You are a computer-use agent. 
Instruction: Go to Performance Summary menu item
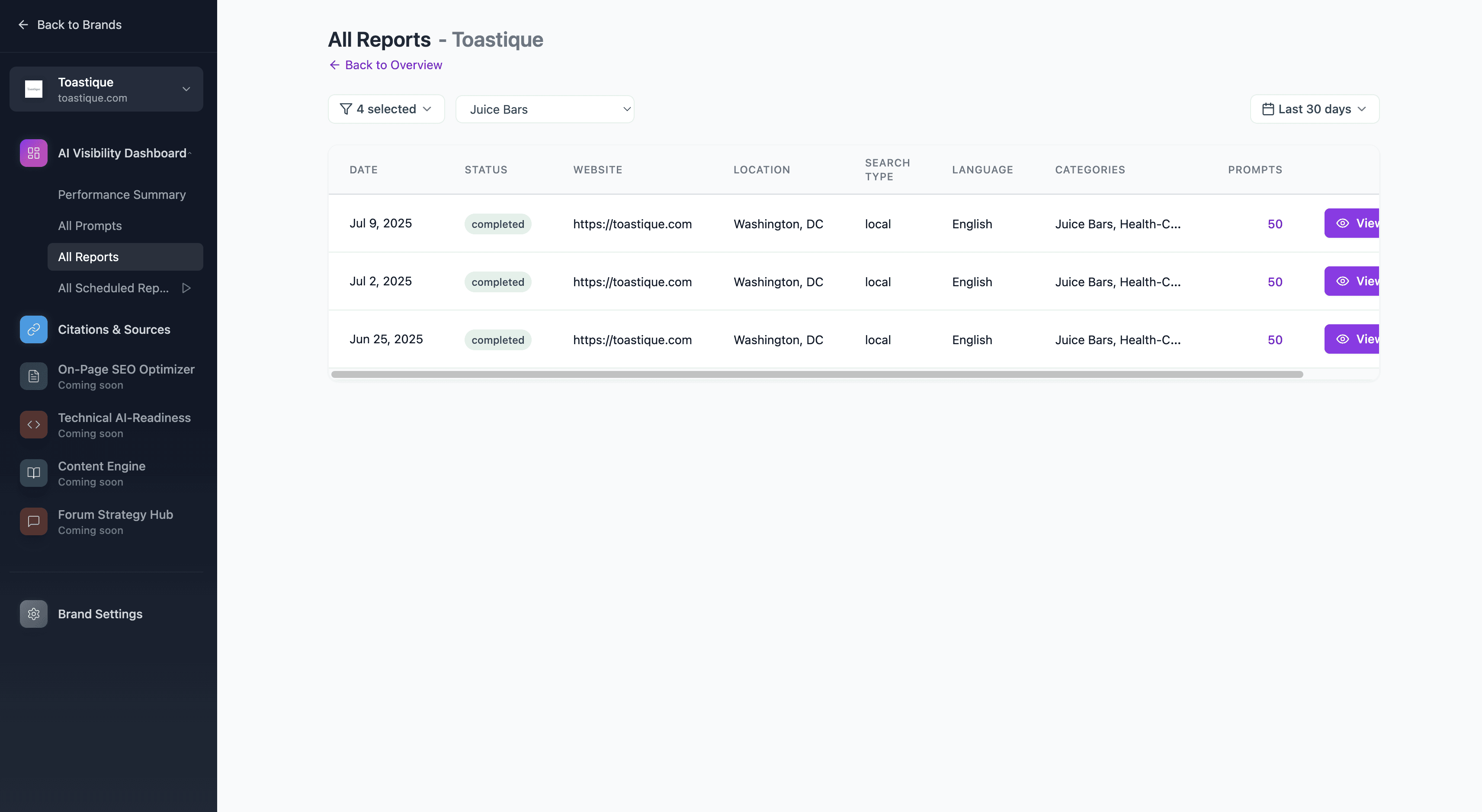coord(122,195)
